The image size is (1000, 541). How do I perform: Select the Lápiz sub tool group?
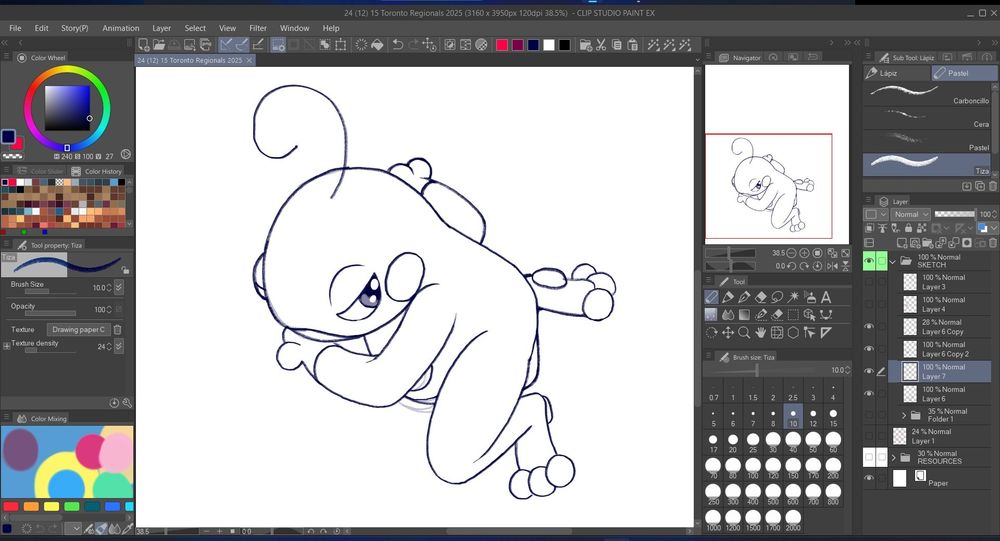pyautogui.click(x=897, y=73)
